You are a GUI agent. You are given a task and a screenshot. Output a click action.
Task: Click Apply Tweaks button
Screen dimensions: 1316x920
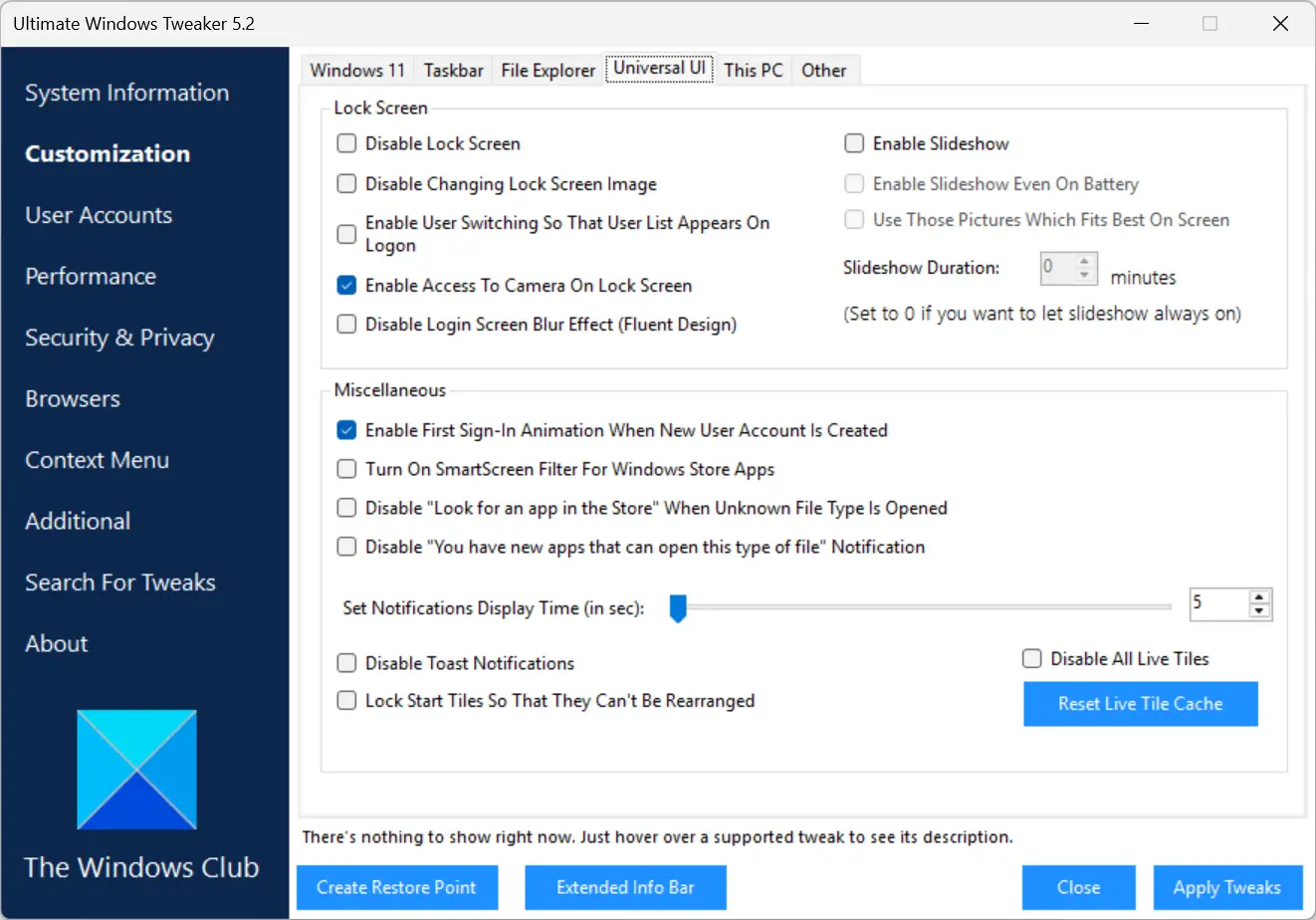point(1227,887)
